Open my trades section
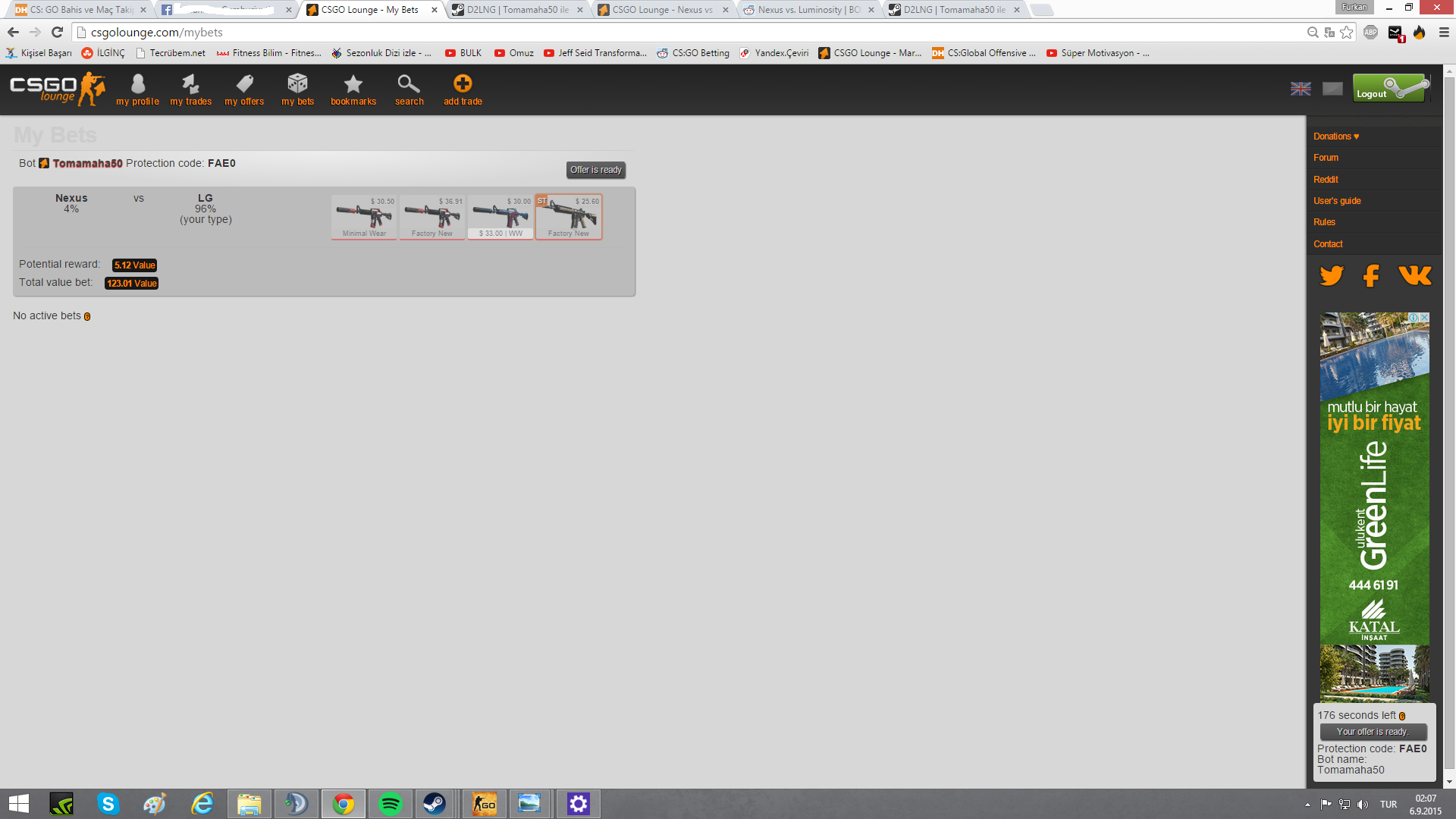Image resolution: width=1456 pixels, height=819 pixels. (190, 89)
